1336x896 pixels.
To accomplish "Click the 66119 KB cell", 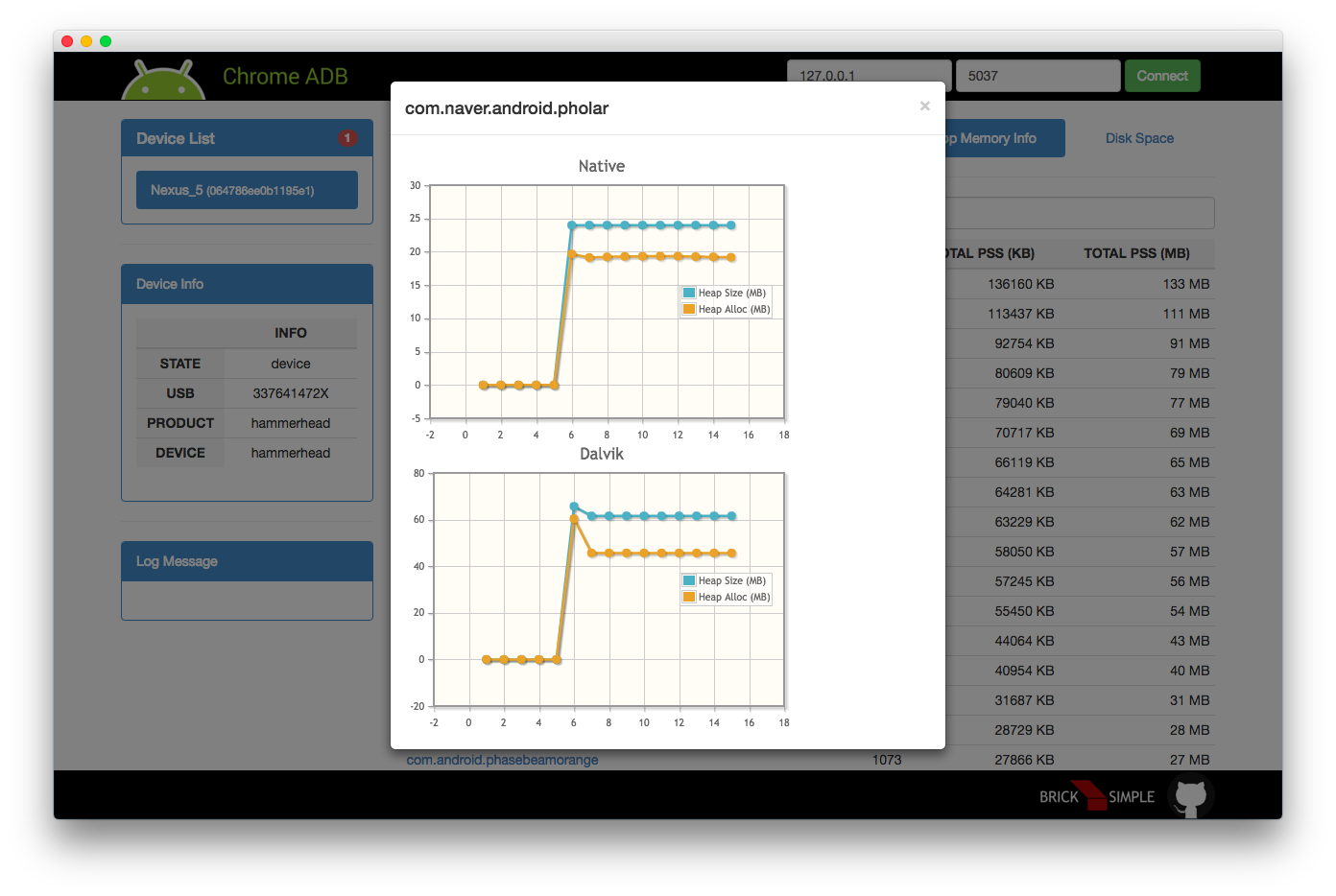I will coord(1024,462).
